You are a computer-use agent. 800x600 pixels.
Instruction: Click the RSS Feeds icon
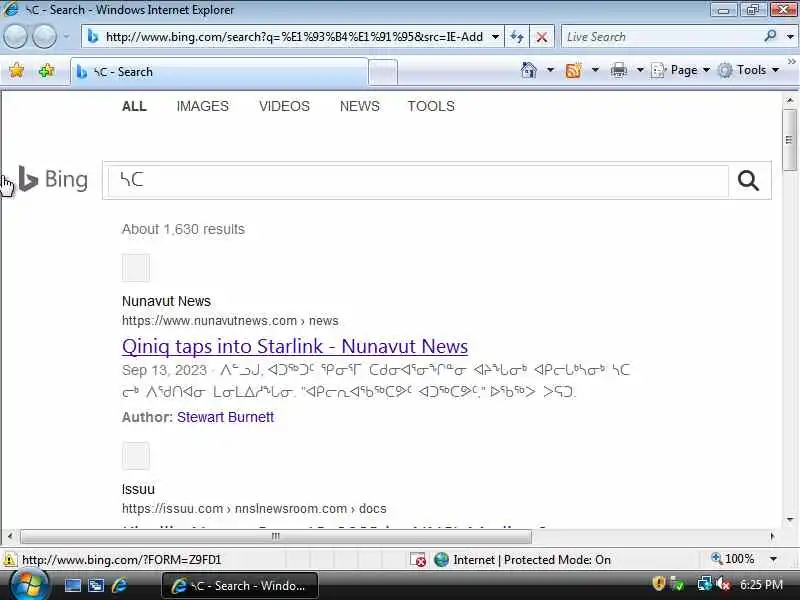(x=573, y=70)
